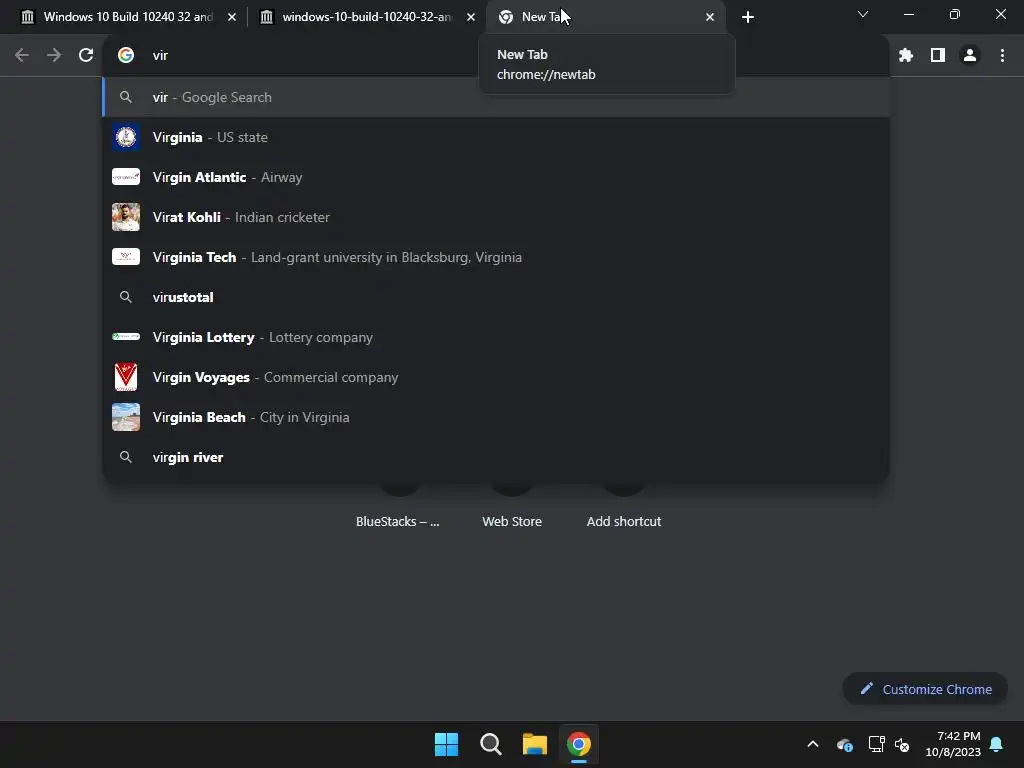
Task: Click Virginia Beach photo thumbnail
Action: (x=126, y=417)
